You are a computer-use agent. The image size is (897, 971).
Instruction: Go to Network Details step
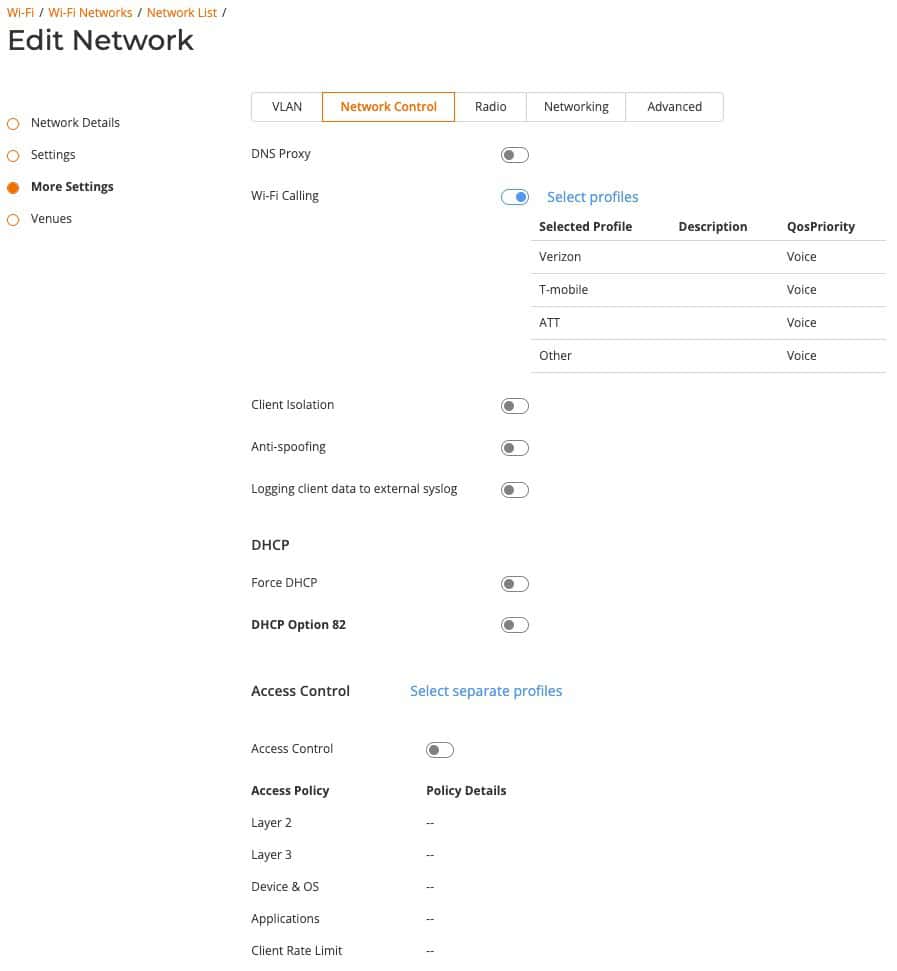click(x=75, y=123)
